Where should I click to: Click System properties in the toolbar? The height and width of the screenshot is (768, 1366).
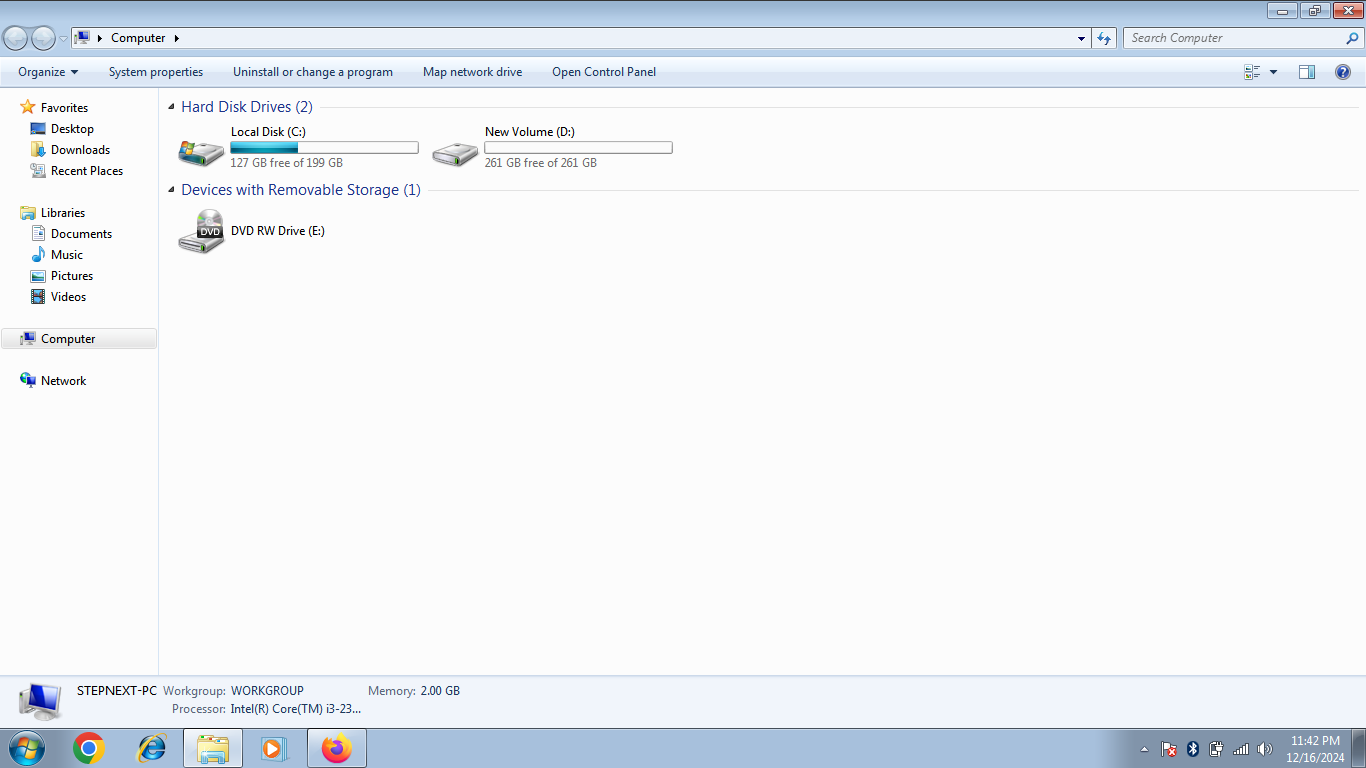coord(156,72)
